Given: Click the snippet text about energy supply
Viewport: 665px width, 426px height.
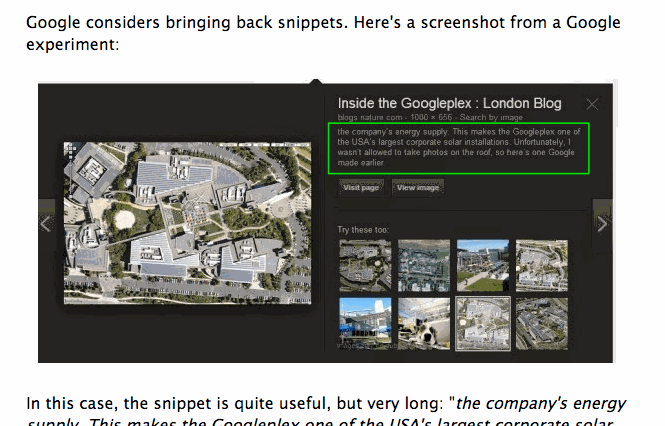Looking at the screenshot, I should click(458, 147).
